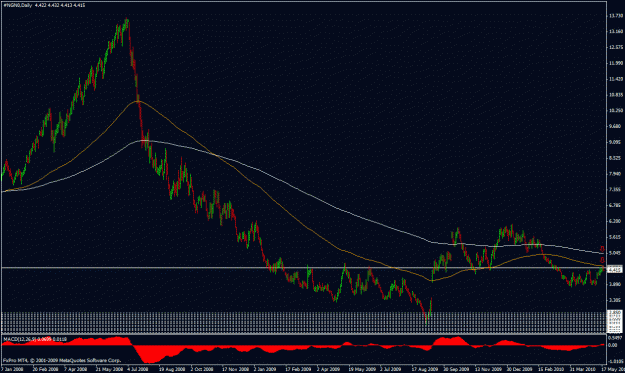Click the 6.200 price scale label
This screenshot has height=373, width=625.
click(x=616, y=221)
